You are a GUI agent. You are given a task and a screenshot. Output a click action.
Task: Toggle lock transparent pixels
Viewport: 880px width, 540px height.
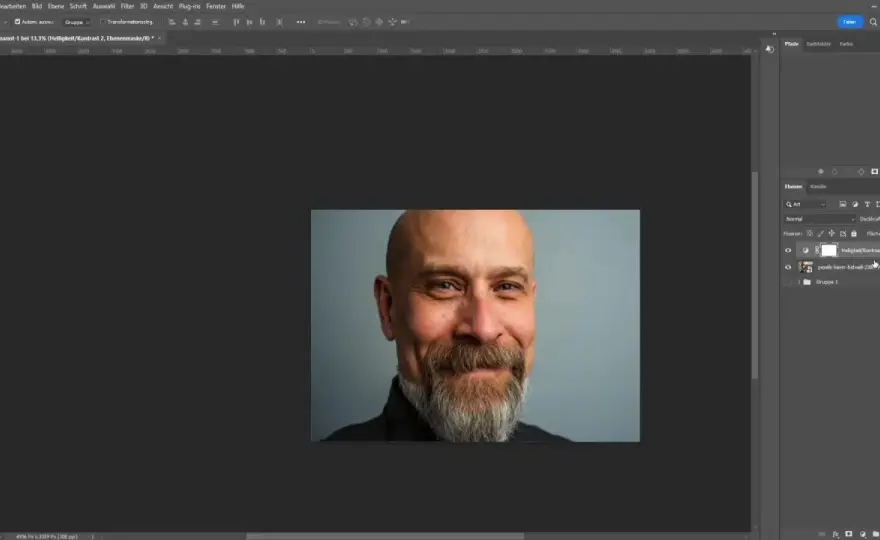(x=809, y=234)
